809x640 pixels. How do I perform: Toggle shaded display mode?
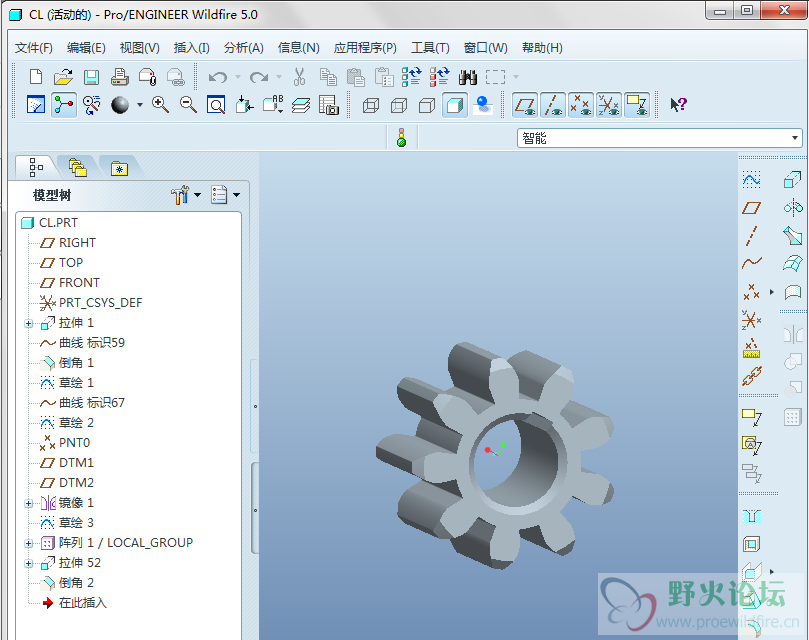455,105
